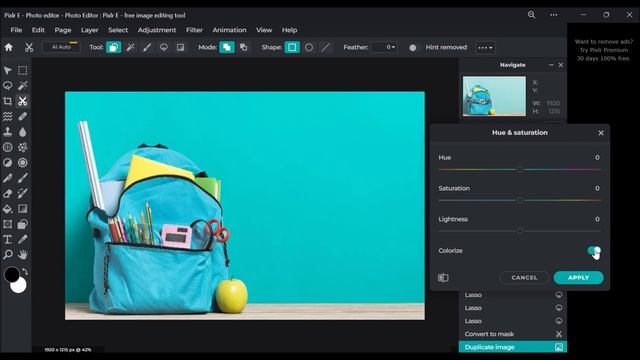This screenshot has height=360, width=640.
Task: Open the Edit menu
Action: coord(38,30)
